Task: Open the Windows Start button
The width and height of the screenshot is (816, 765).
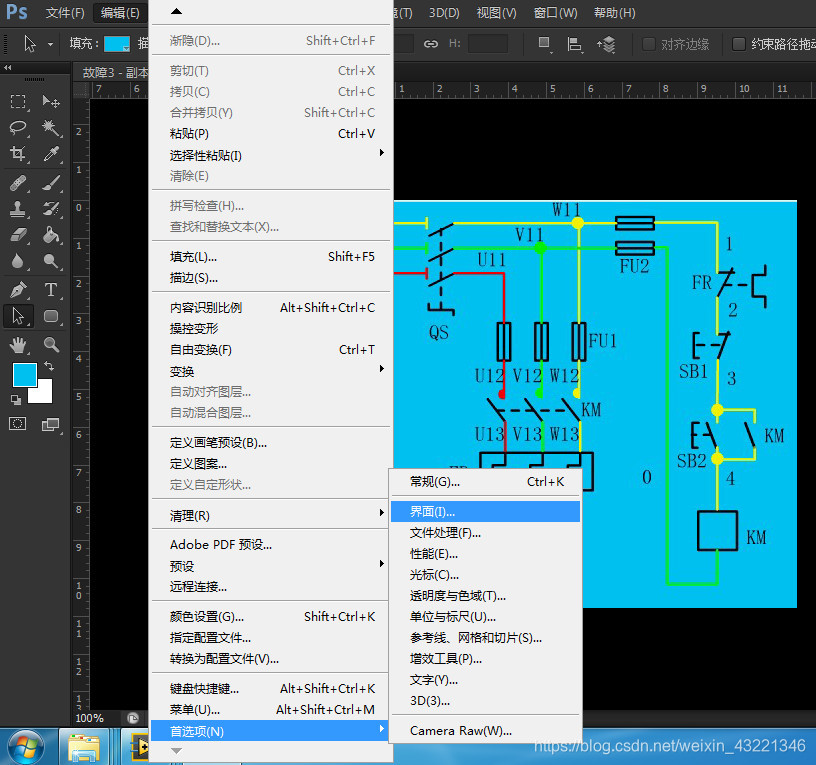Action: [x=25, y=747]
